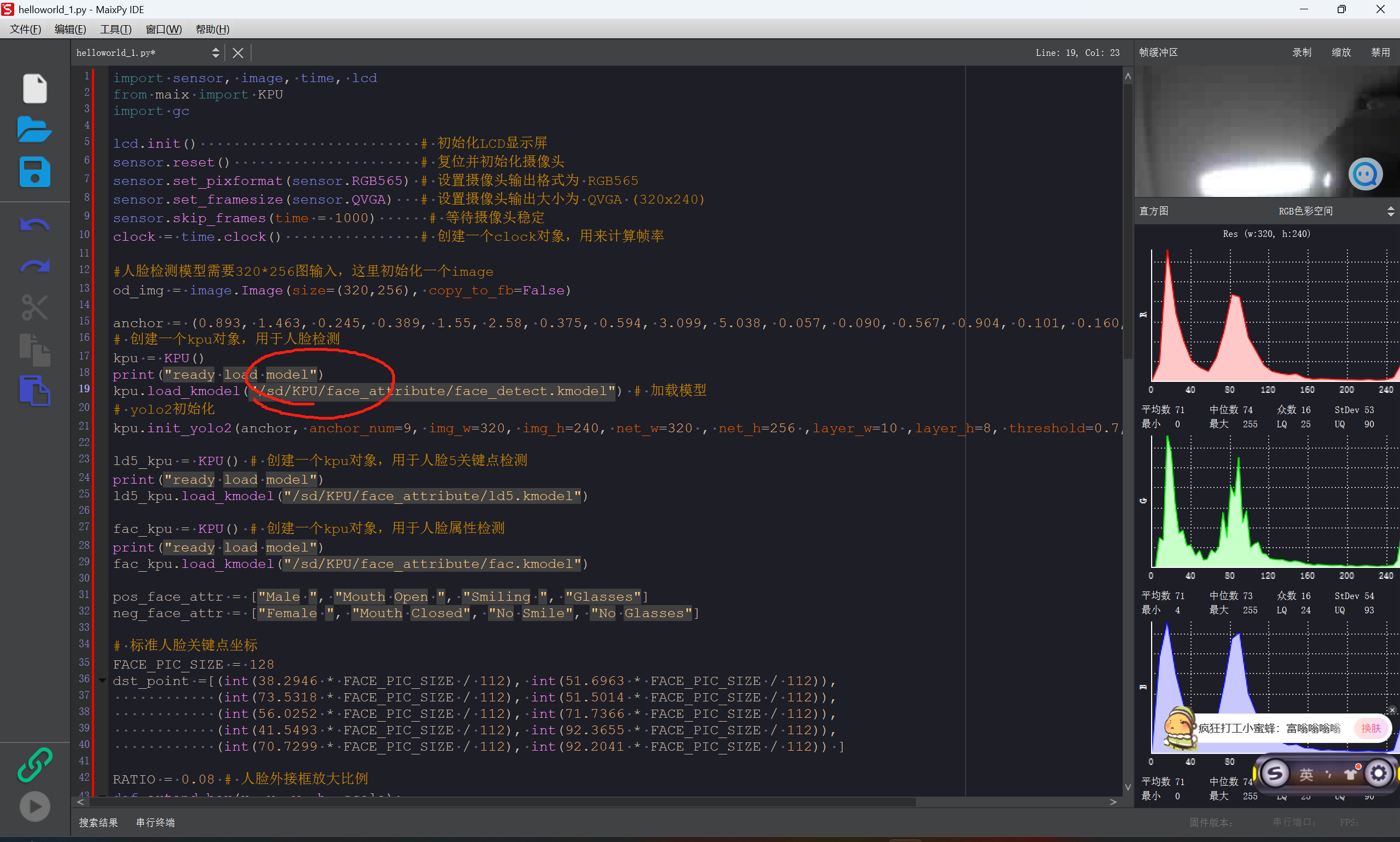Image resolution: width=1400 pixels, height=842 pixels.
Task: Open the 工具(T) menu
Action: tap(116, 30)
